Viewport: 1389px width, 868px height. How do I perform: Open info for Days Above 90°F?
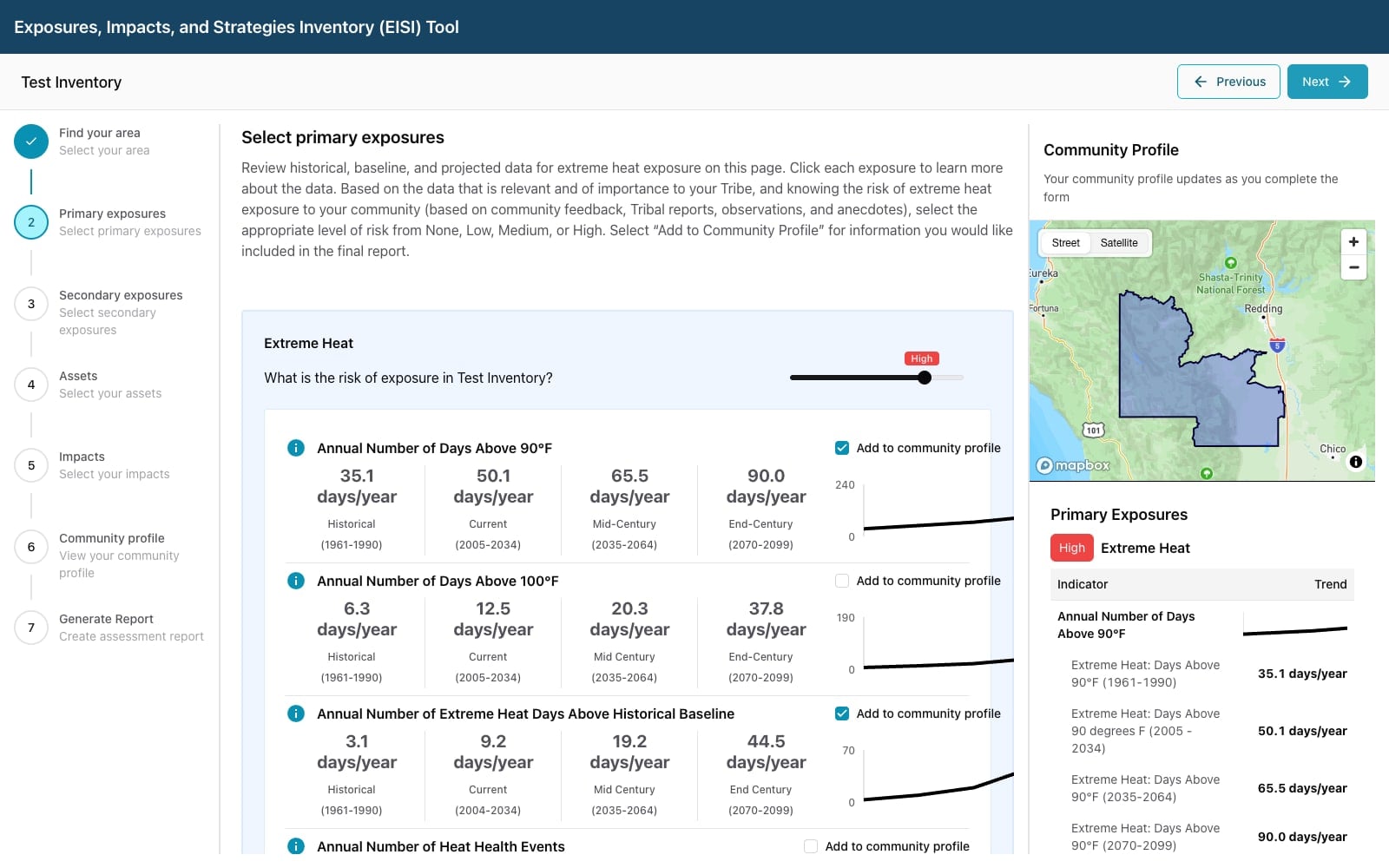tap(296, 448)
